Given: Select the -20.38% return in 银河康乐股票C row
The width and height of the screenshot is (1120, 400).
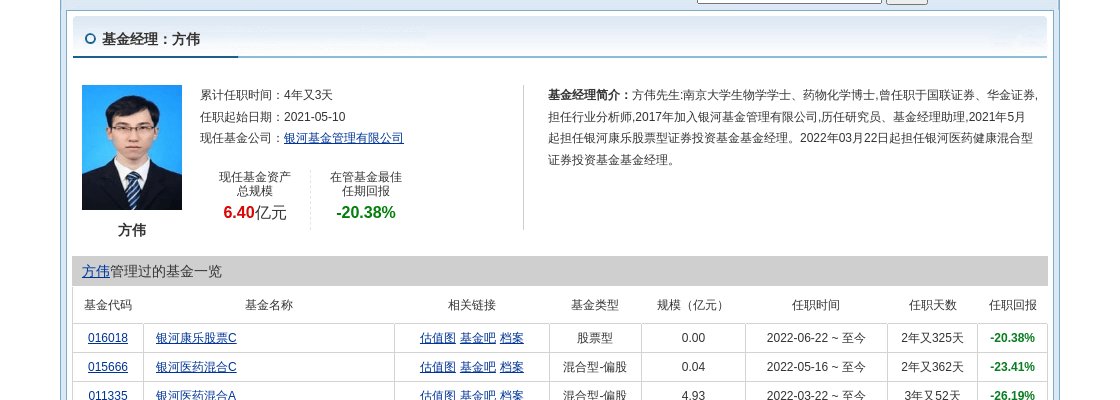Looking at the screenshot, I should [1012, 338].
